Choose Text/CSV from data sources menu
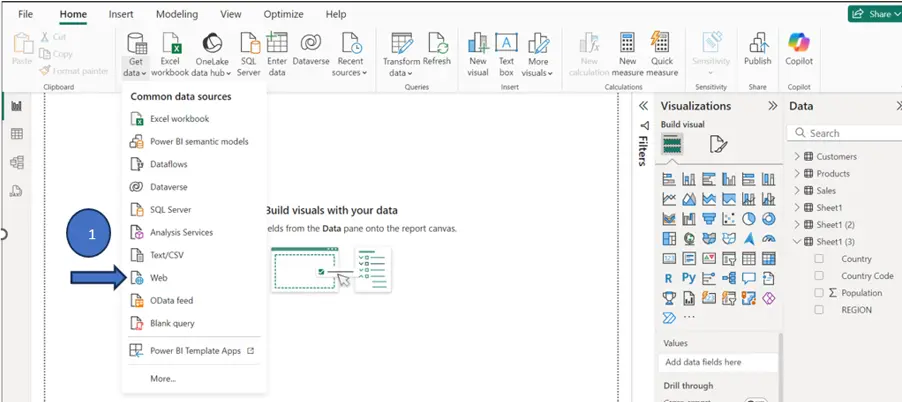The height and width of the screenshot is (402, 902). [192, 255]
